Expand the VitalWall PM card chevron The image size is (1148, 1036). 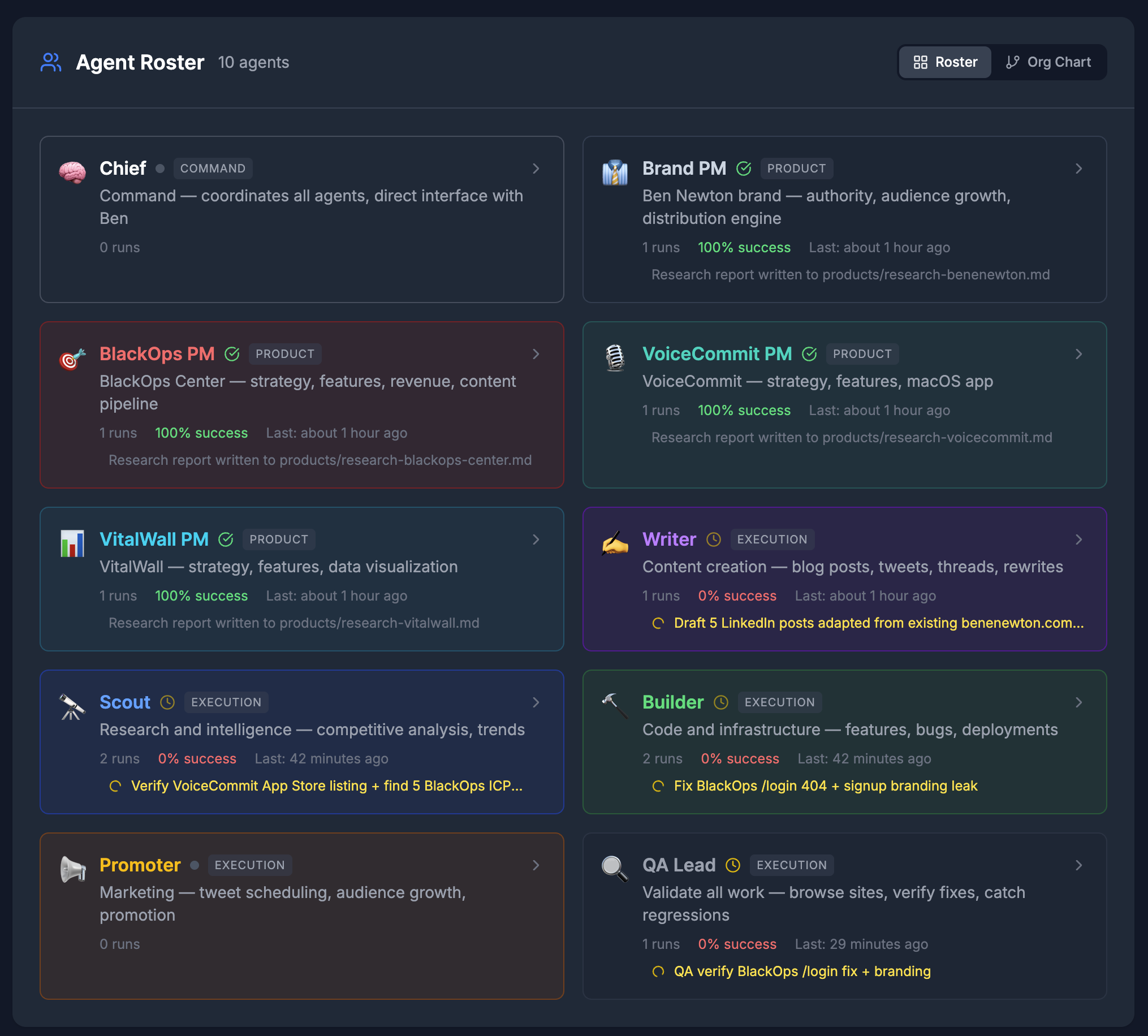pos(536,539)
